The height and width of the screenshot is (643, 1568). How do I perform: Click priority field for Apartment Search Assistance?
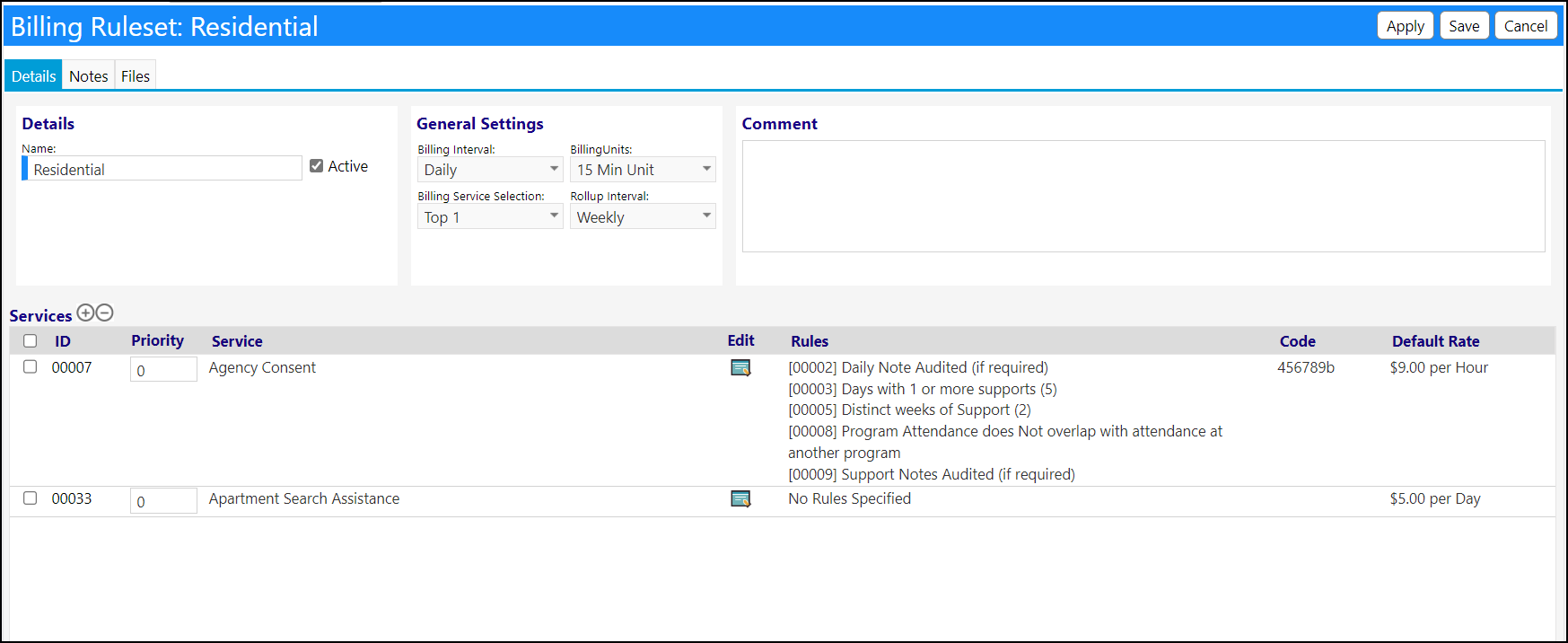pyautogui.click(x=163, y=501)
